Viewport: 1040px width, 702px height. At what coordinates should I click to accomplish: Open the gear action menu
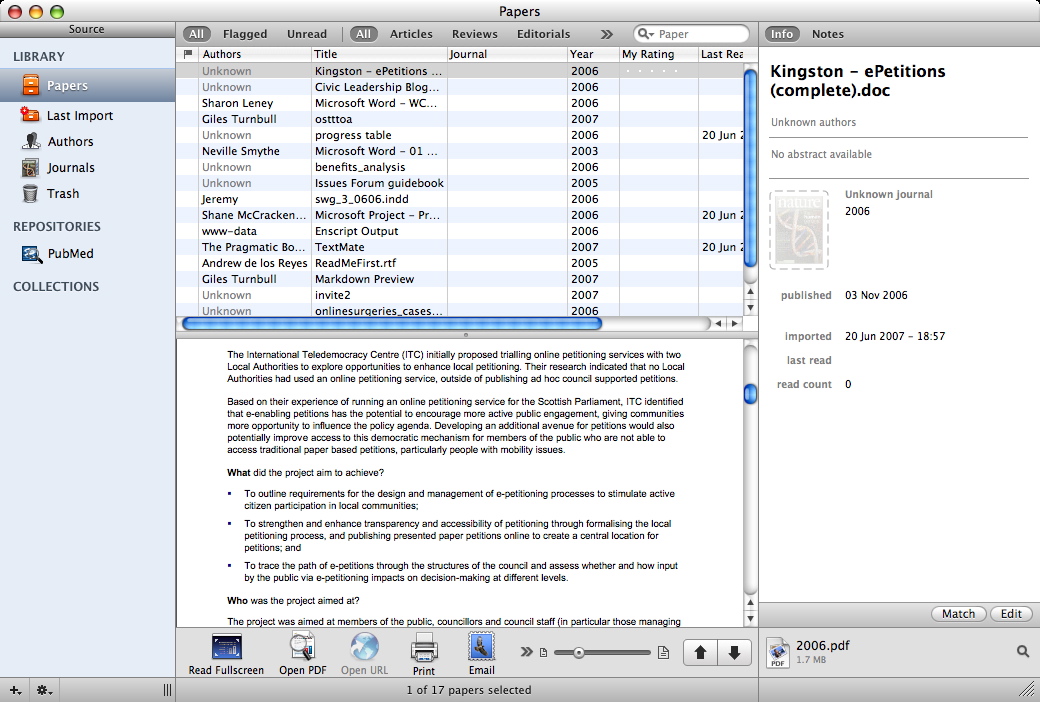(44, 691)
